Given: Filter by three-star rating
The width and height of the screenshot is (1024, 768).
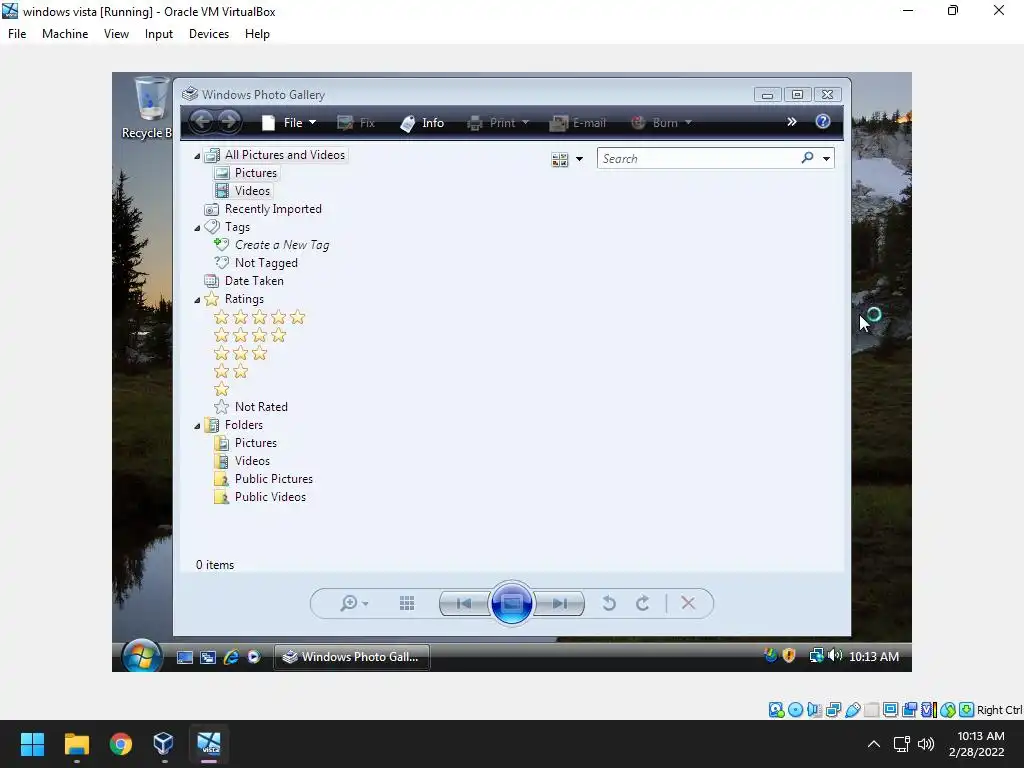Looking at the screenshot, I should tap(241, 353).
